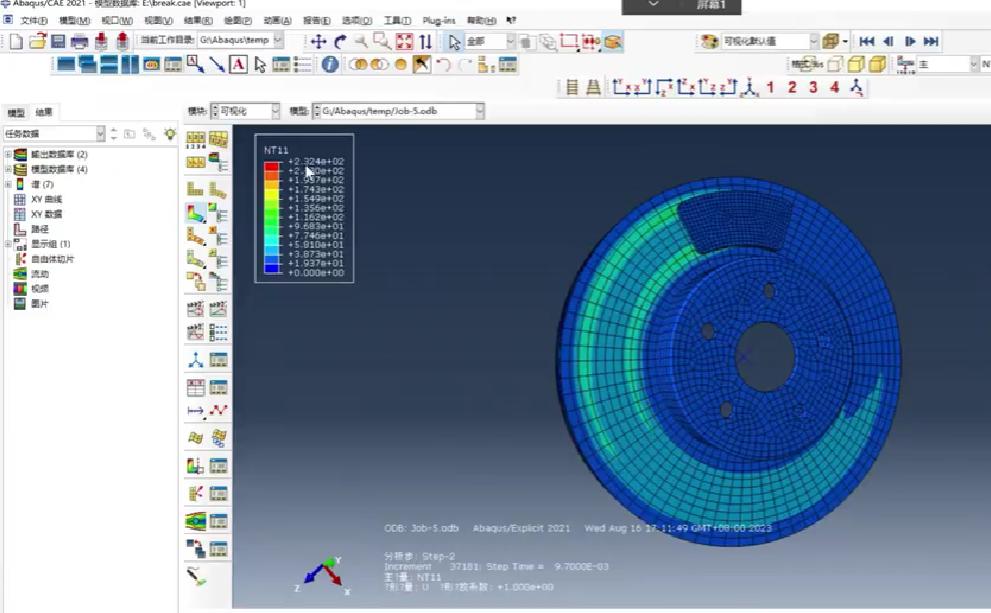
Task: Apply saved view 4
Action: point(834,87)
